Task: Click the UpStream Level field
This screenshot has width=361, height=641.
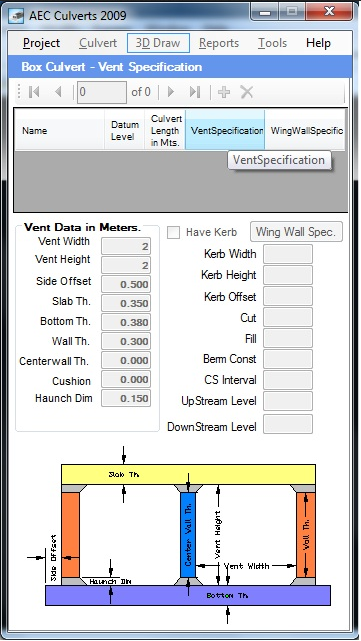Action: [x=288, y=401]
